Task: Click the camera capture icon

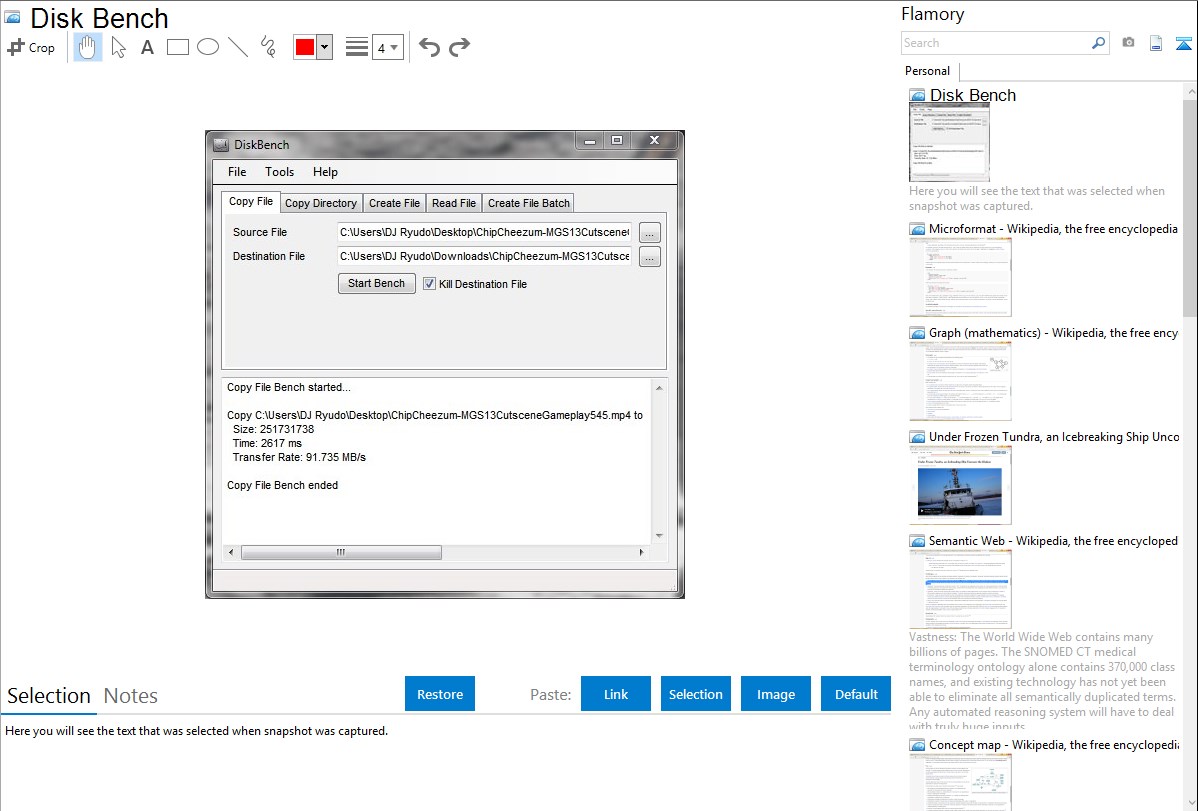Action: pyautogui.click(x=1128, y=43)
